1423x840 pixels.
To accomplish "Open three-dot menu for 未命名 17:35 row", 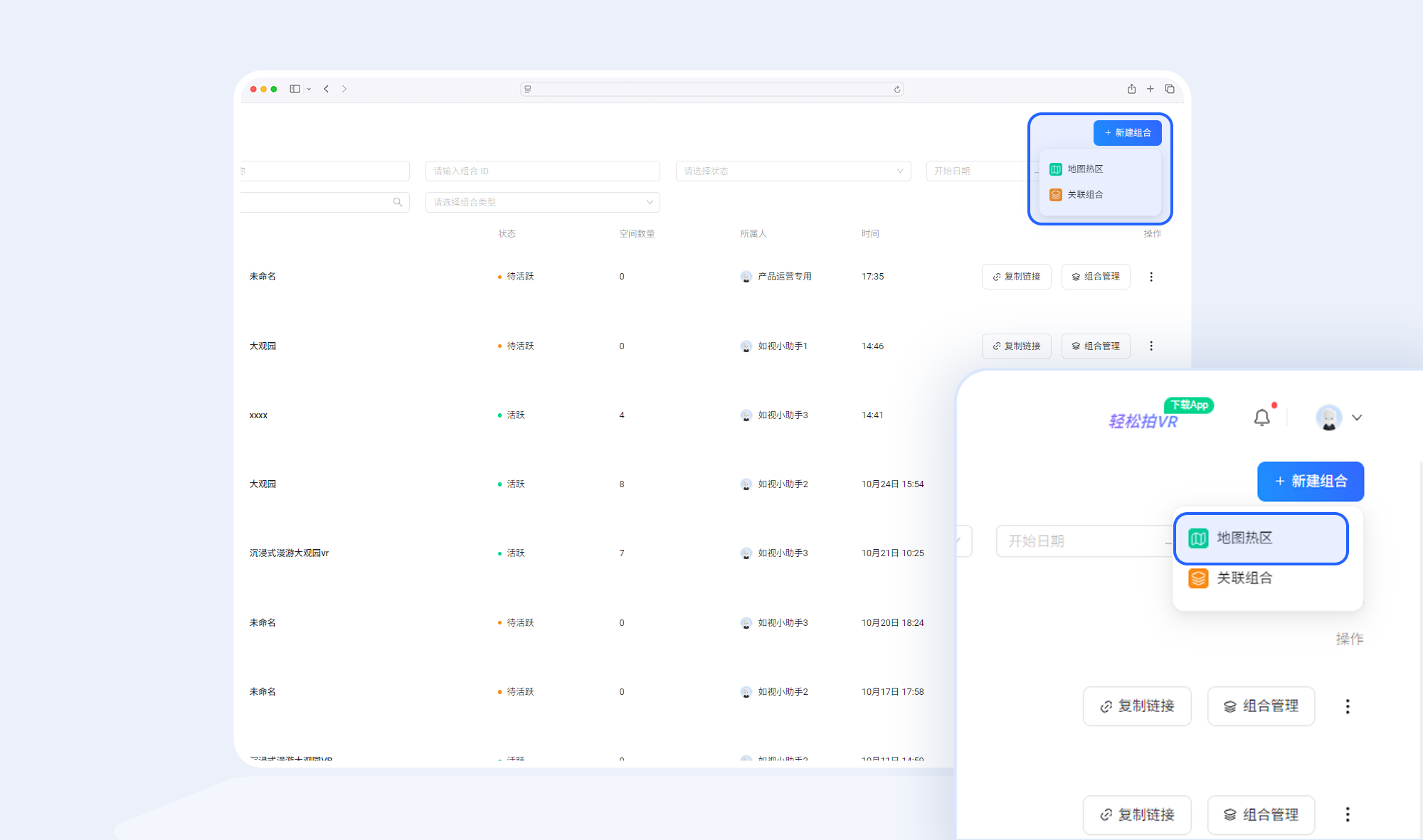I will click(x=1151, y=277).
